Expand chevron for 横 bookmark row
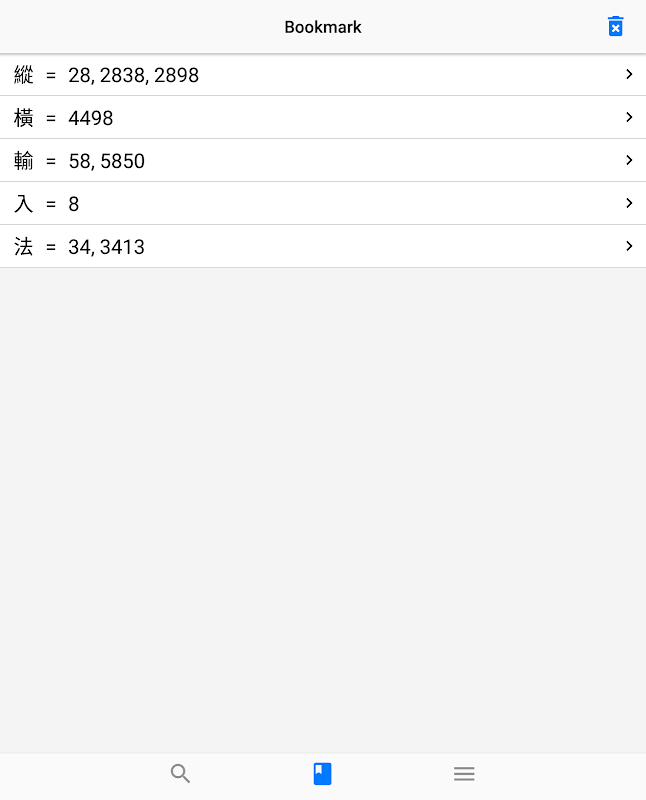 (629, 117)
